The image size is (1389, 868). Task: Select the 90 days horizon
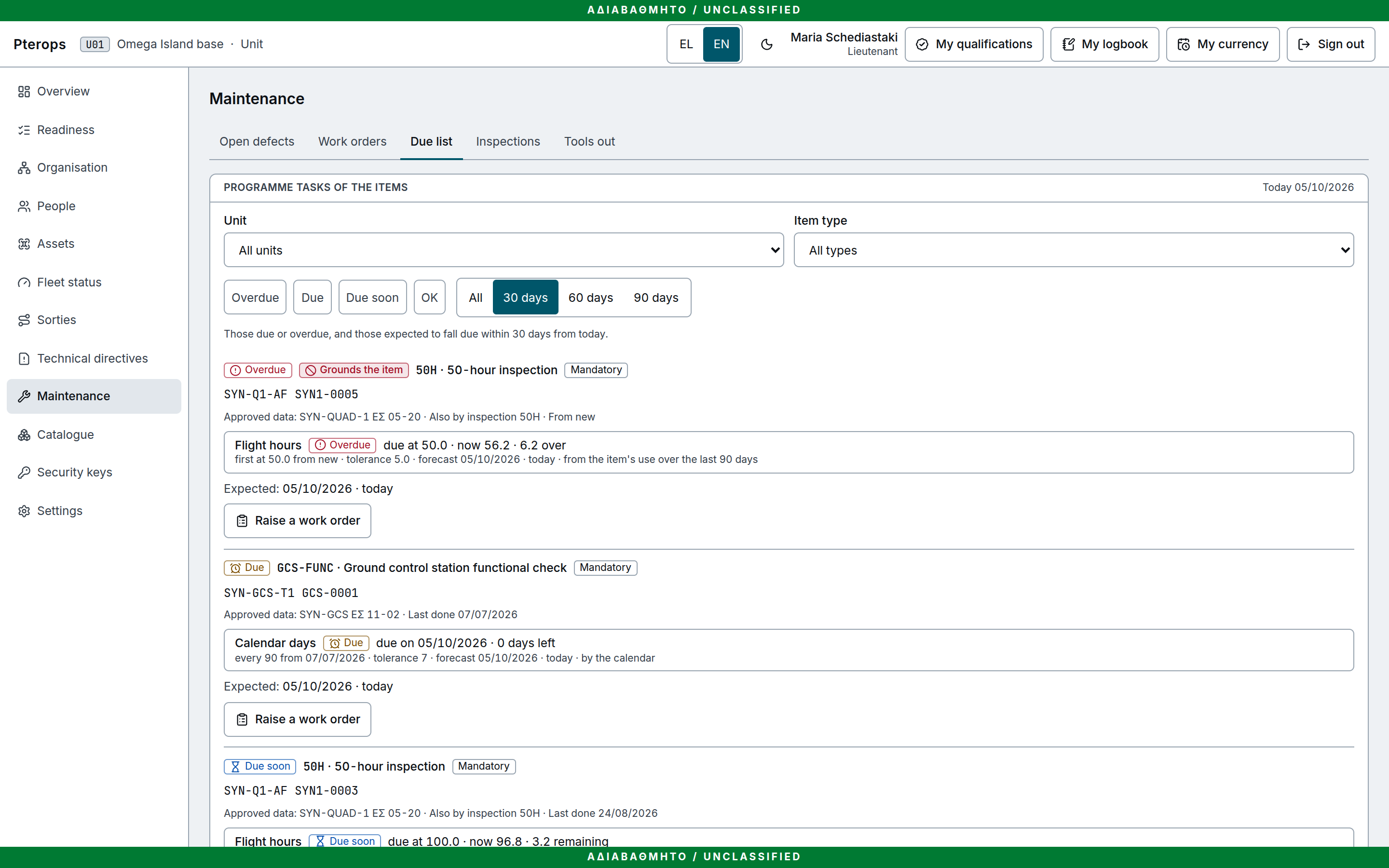click(x=656, y=298)
